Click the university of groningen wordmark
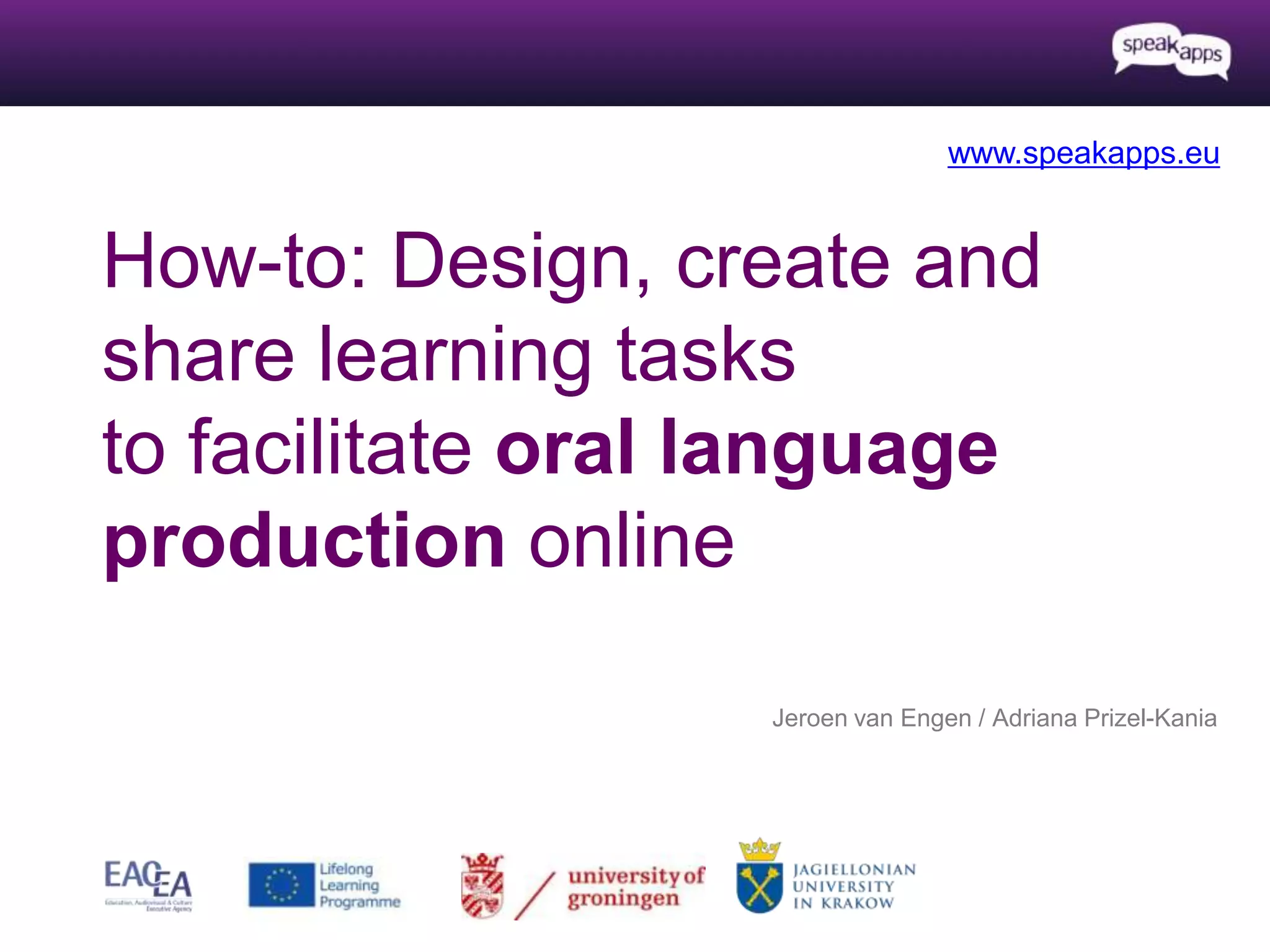The width and height of the screenshot is (1270, 952). coord(635,886)
